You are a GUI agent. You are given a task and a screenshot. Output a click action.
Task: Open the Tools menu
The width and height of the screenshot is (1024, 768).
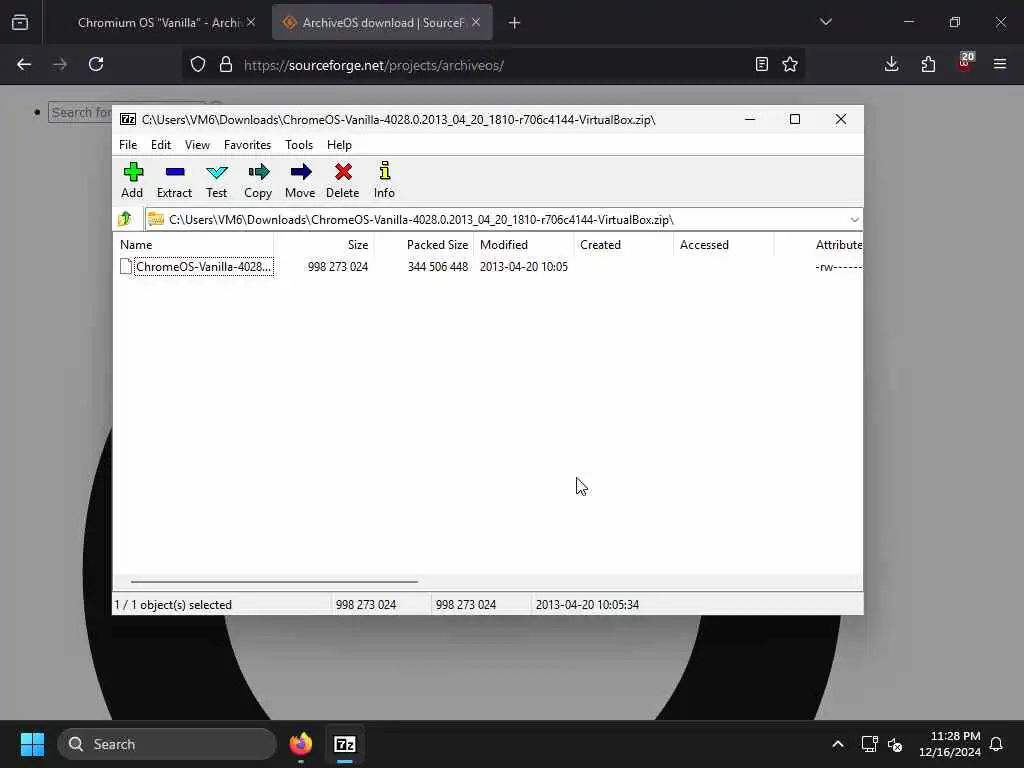coord(298,145)
